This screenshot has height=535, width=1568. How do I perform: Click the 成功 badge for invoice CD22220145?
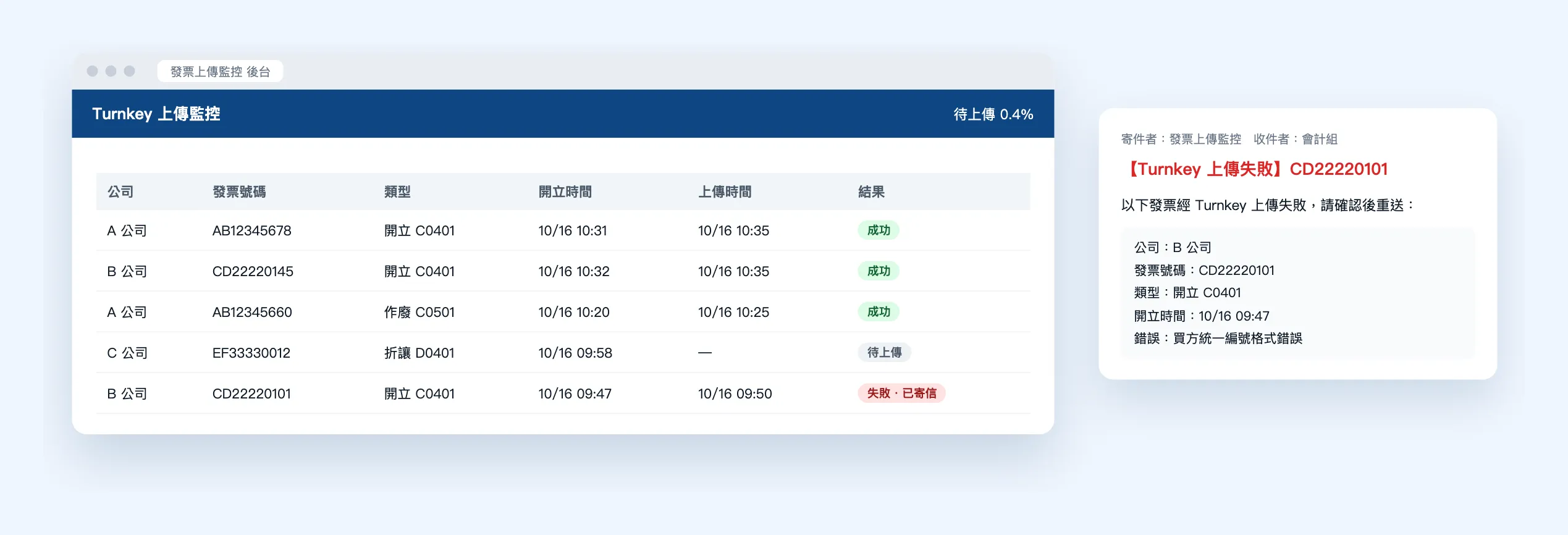(879, 271)
